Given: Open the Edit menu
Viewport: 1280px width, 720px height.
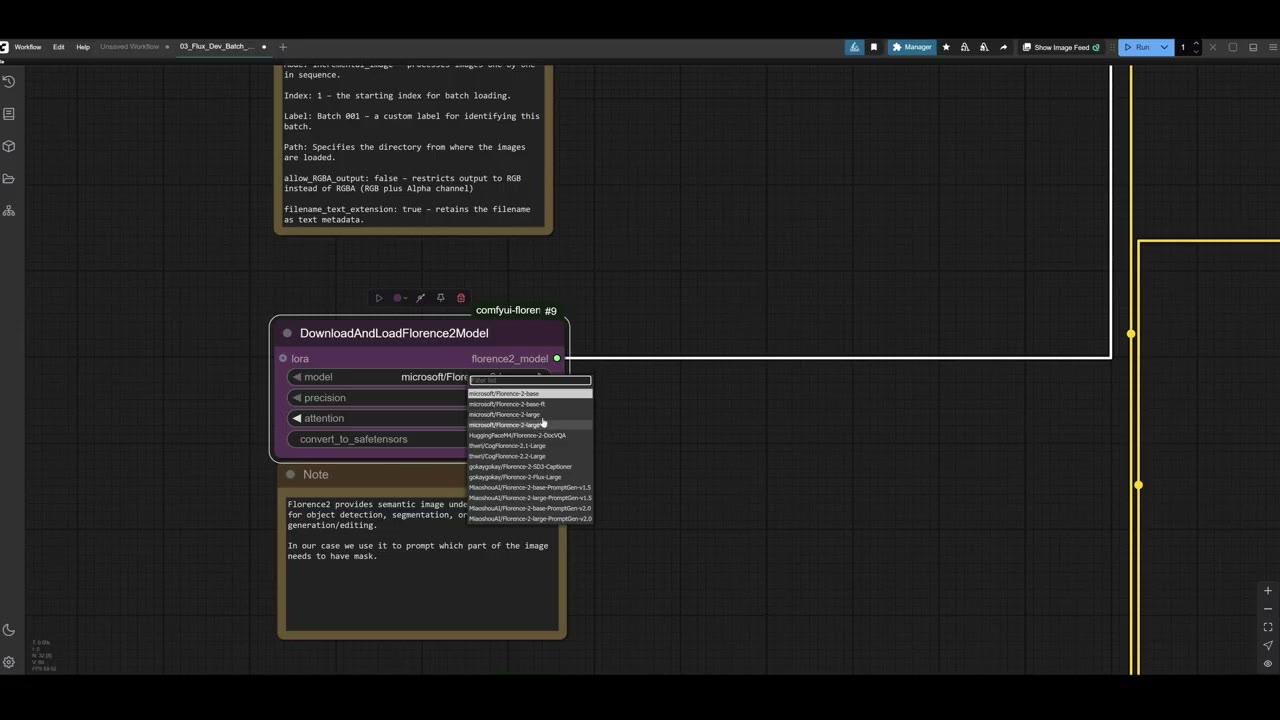Looking at the screenshot, I should pyautogui.click(x=58, y=47).
